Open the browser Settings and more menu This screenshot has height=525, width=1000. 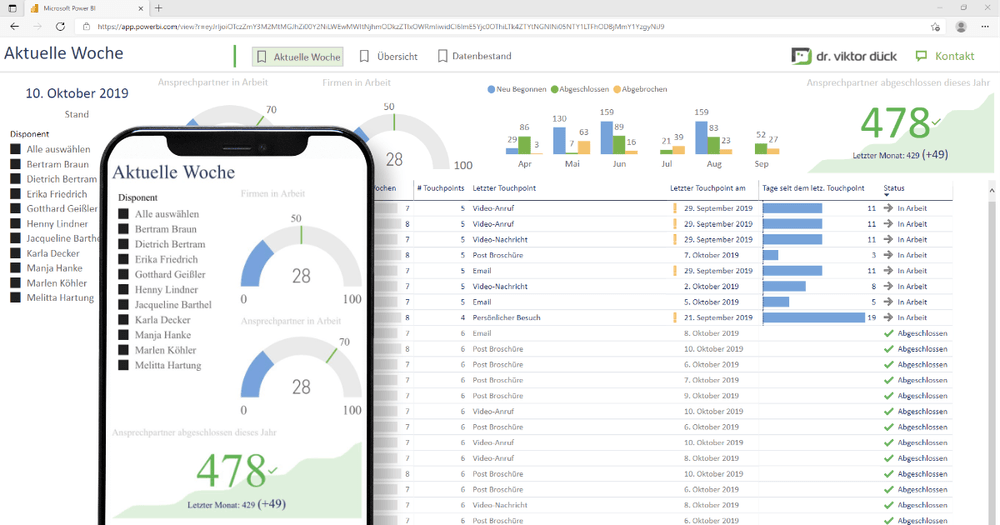985,26
